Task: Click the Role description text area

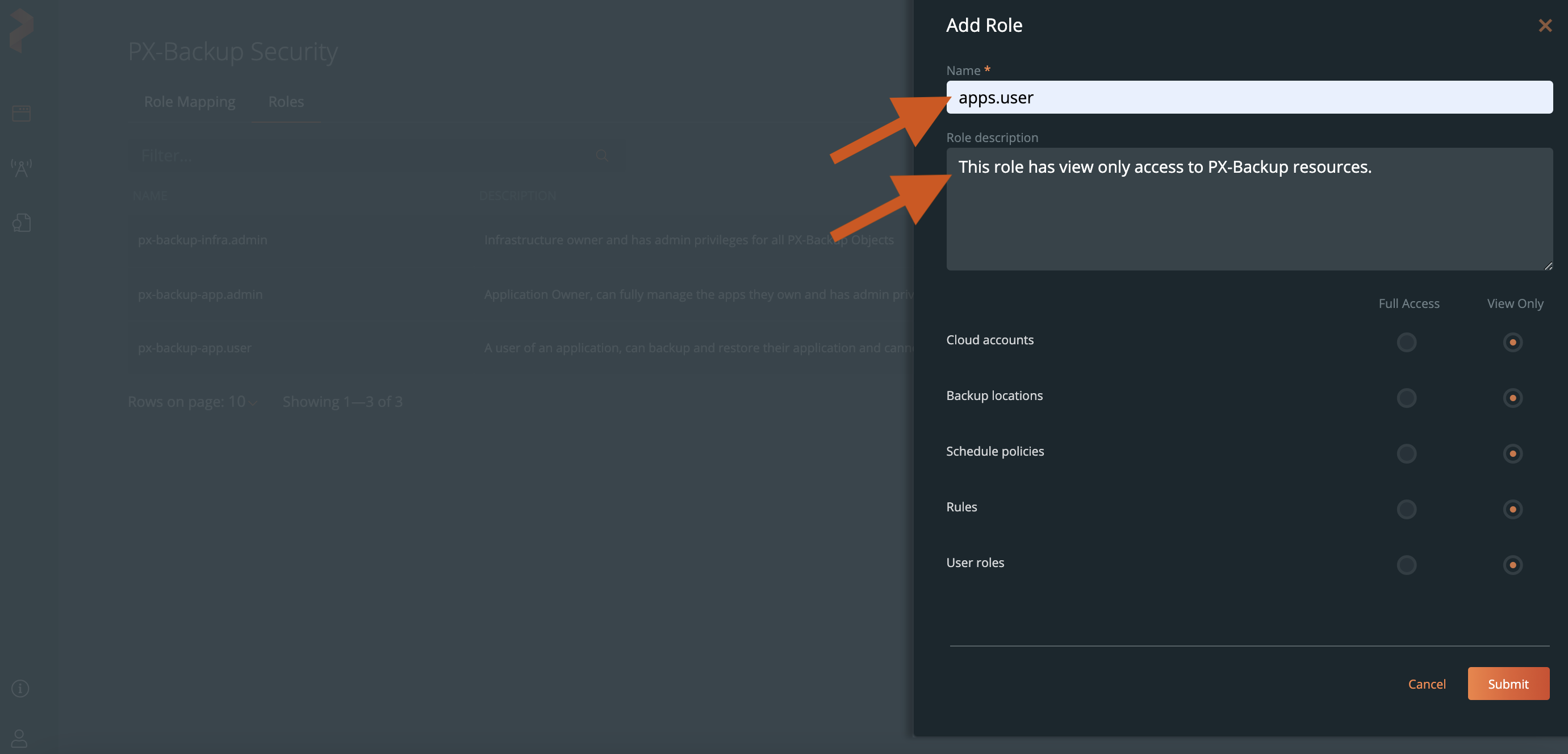Action: pyautogui.click(x=1248, y=210)
